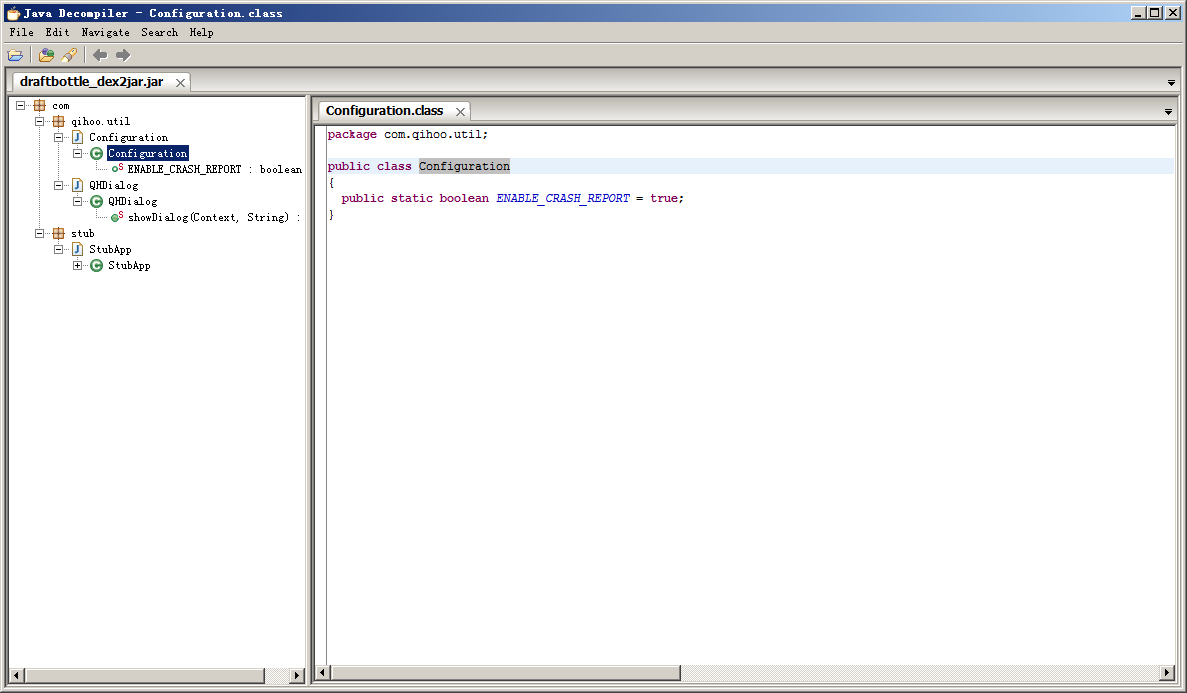Click the Configuration class file icon
Viewport: 1187px width, 693px height.
[x=77, y=137]
